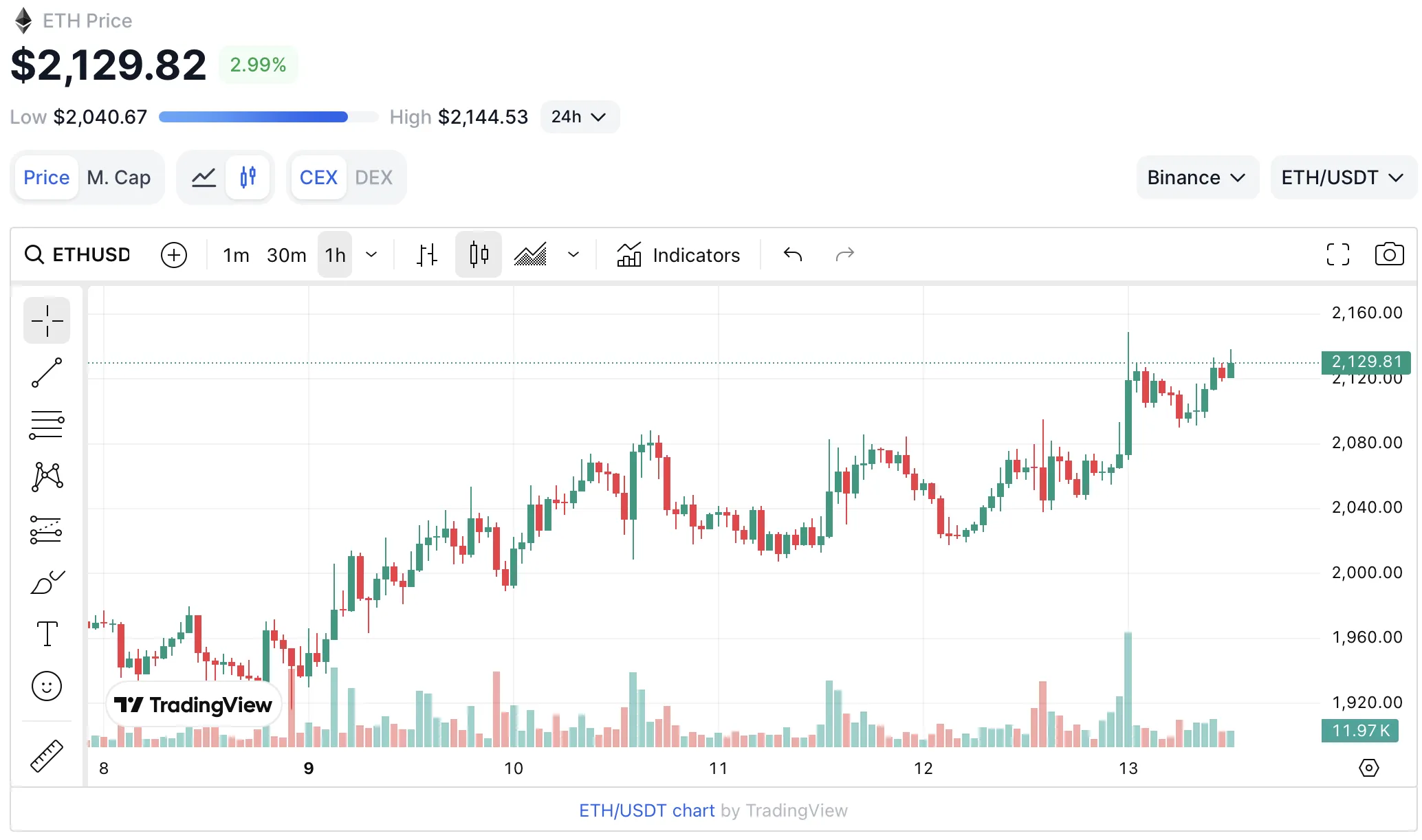1422x840 pixels.
Task: Switch chart view to M. Cap
Action: click(118, 177)
